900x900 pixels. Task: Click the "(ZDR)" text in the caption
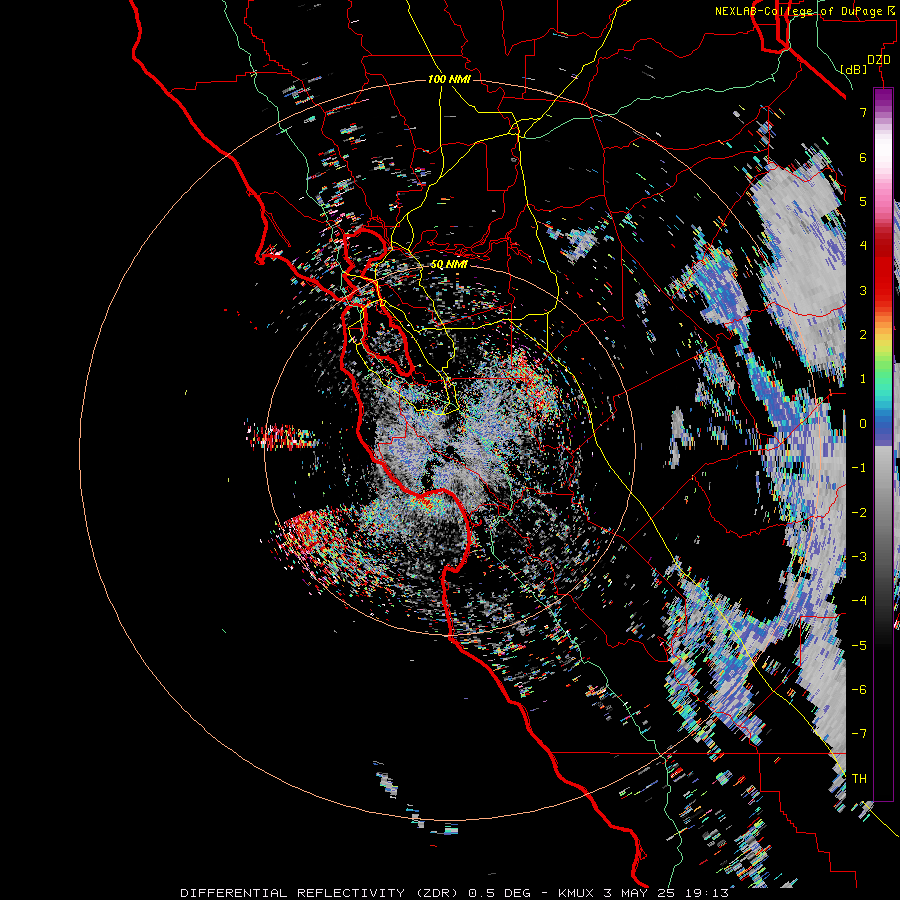point(436,893)
